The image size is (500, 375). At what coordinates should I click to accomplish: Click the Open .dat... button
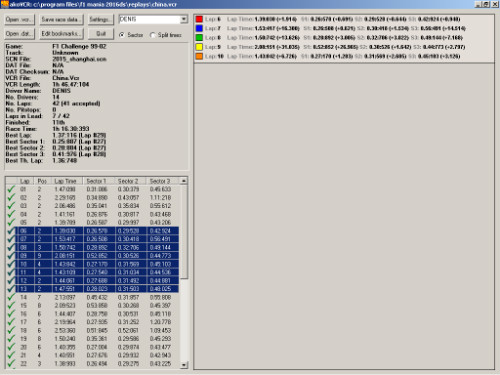click(20, 34)
